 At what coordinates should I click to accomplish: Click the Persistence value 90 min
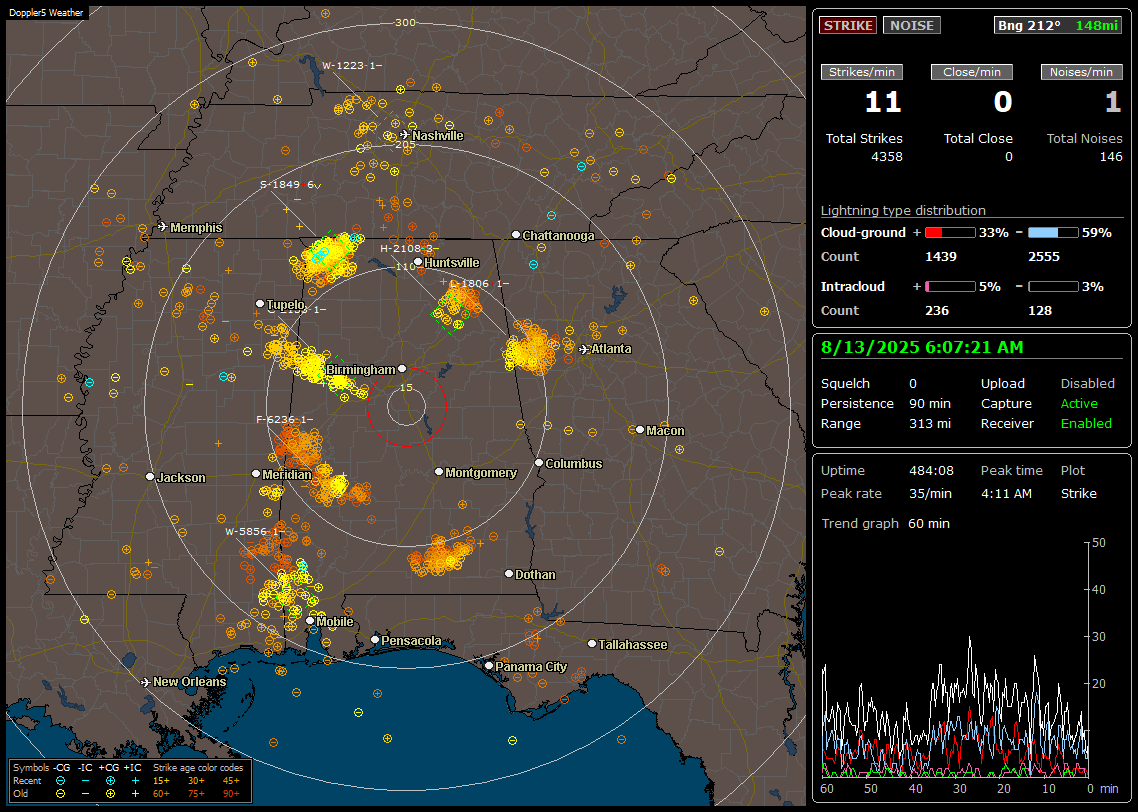pyautogui.click(x=930, y=403)
